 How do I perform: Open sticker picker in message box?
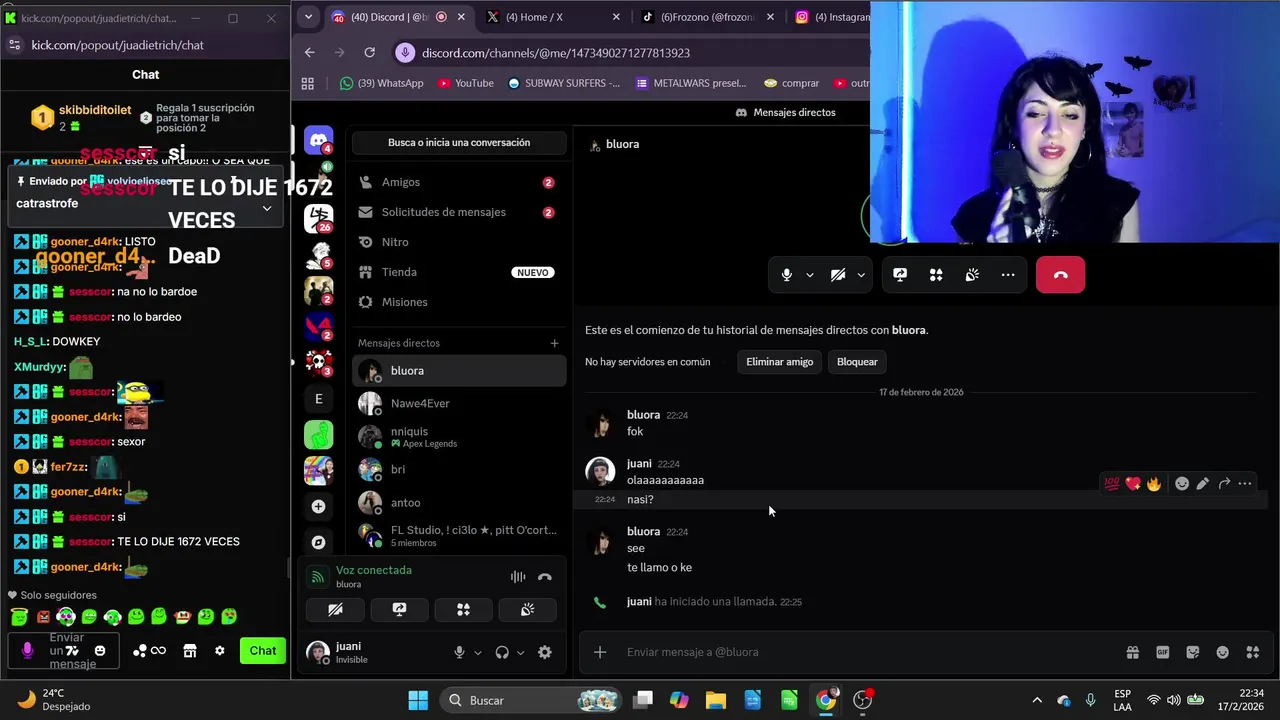1192,652
